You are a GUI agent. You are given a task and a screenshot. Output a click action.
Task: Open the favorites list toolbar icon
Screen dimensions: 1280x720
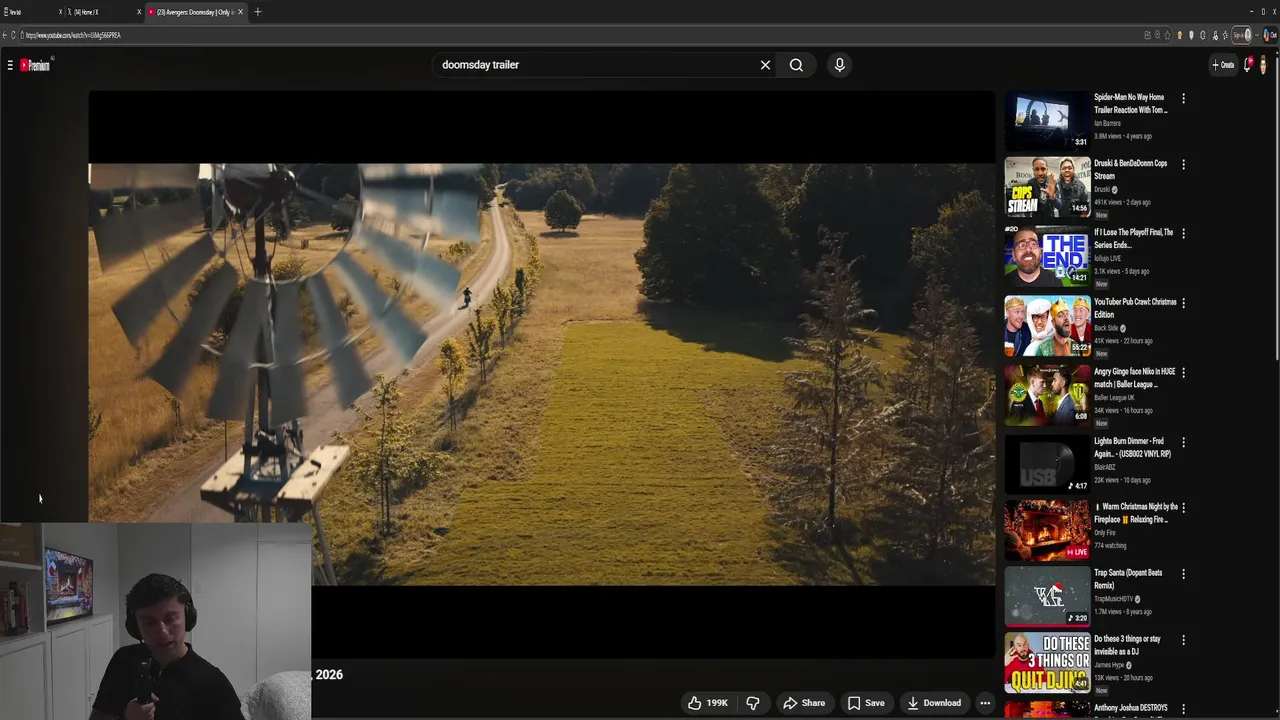click(x=1226, y=35)
